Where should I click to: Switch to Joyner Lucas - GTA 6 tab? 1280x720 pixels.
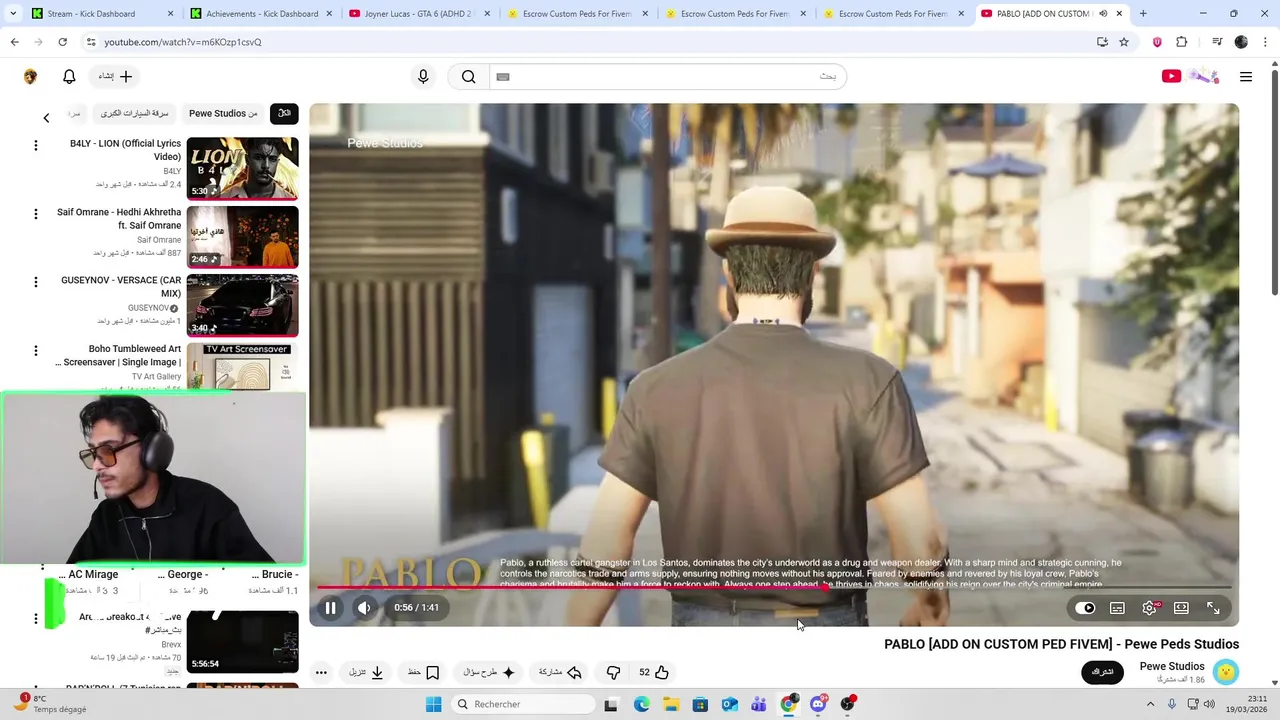pyautogui.click(x=420, y=14)
